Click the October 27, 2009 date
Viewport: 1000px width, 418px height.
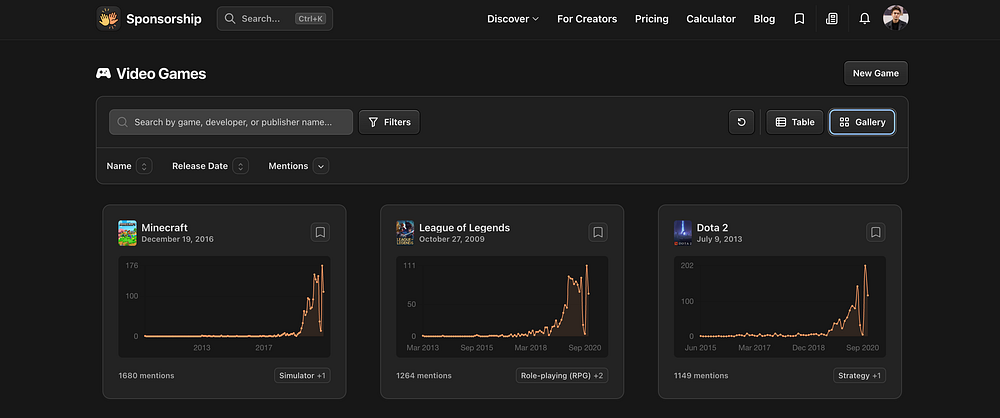(x=452, y=239)
